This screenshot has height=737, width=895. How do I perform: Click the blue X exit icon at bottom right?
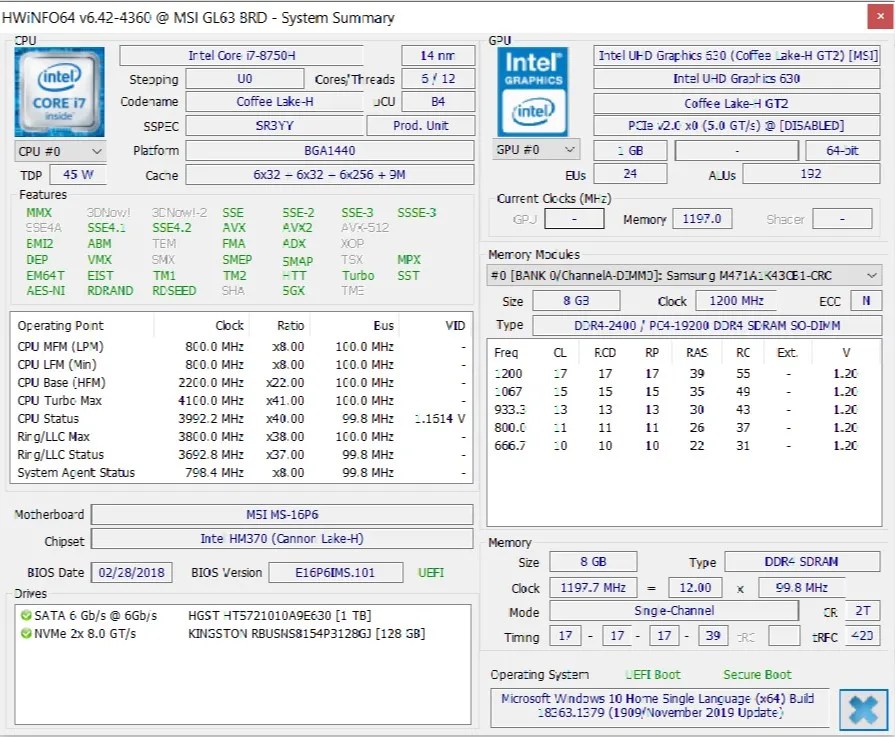point(864,709)
